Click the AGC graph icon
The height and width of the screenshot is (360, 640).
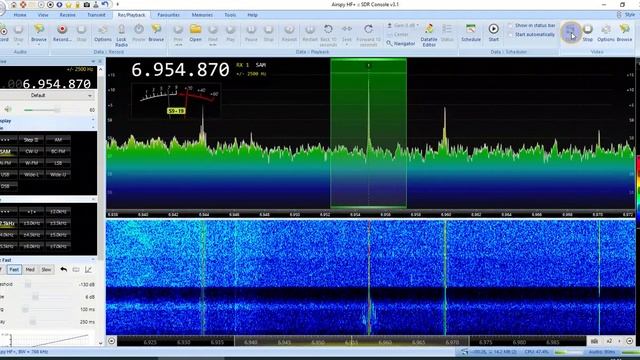[88, 269]
